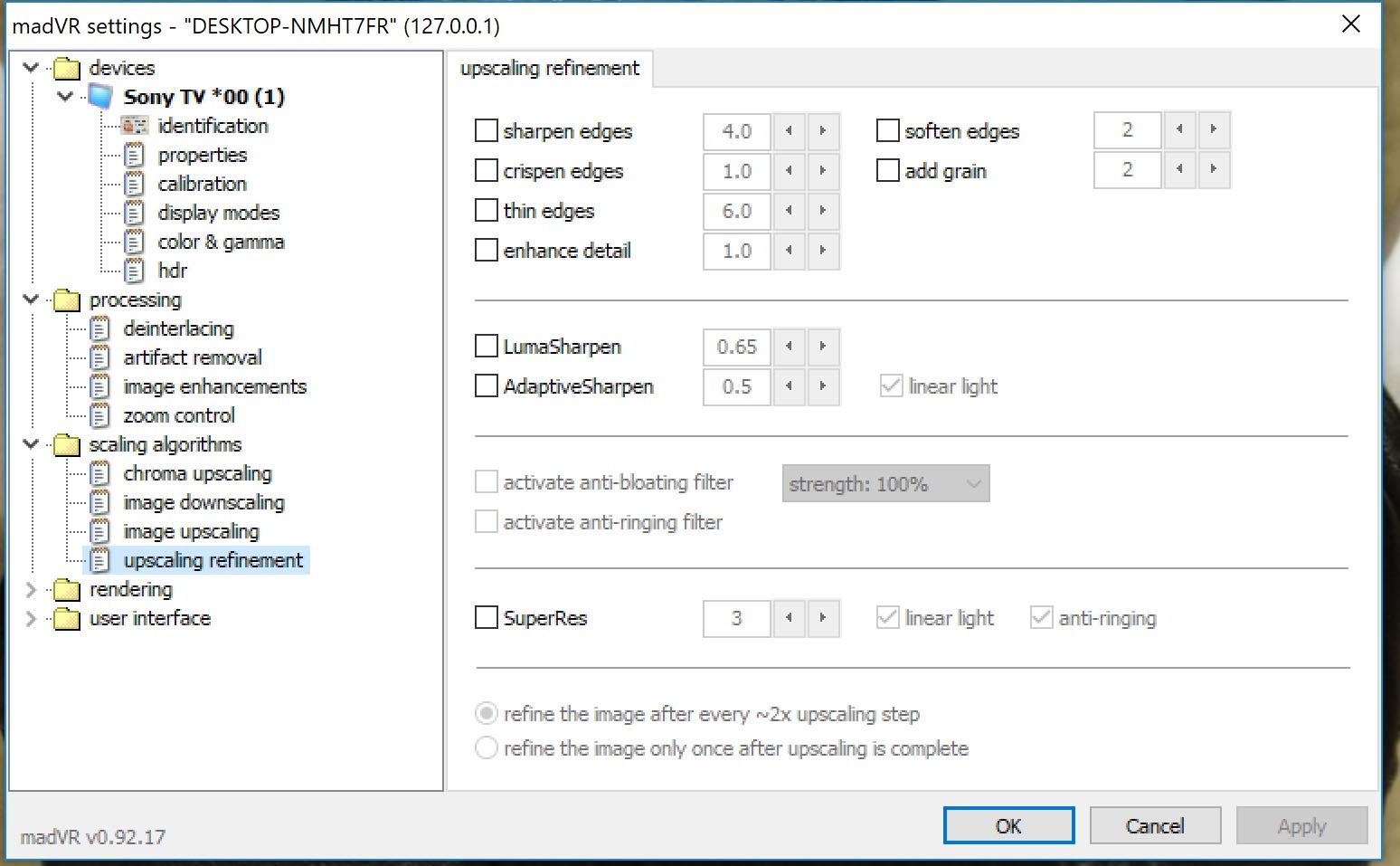
Task: Decrease the thin edges value
Action: tap(789, 211)
